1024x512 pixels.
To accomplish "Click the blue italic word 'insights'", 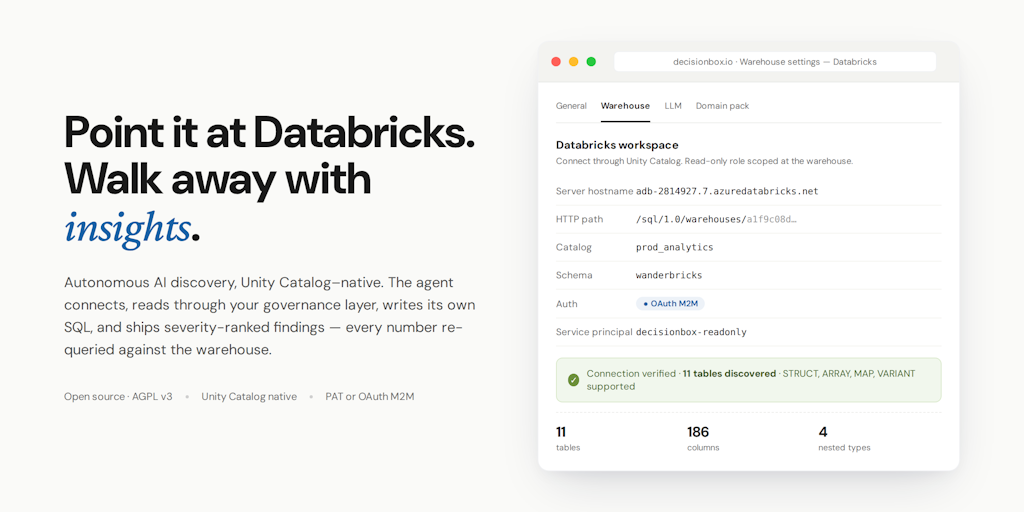I will (x=127, y=229).
